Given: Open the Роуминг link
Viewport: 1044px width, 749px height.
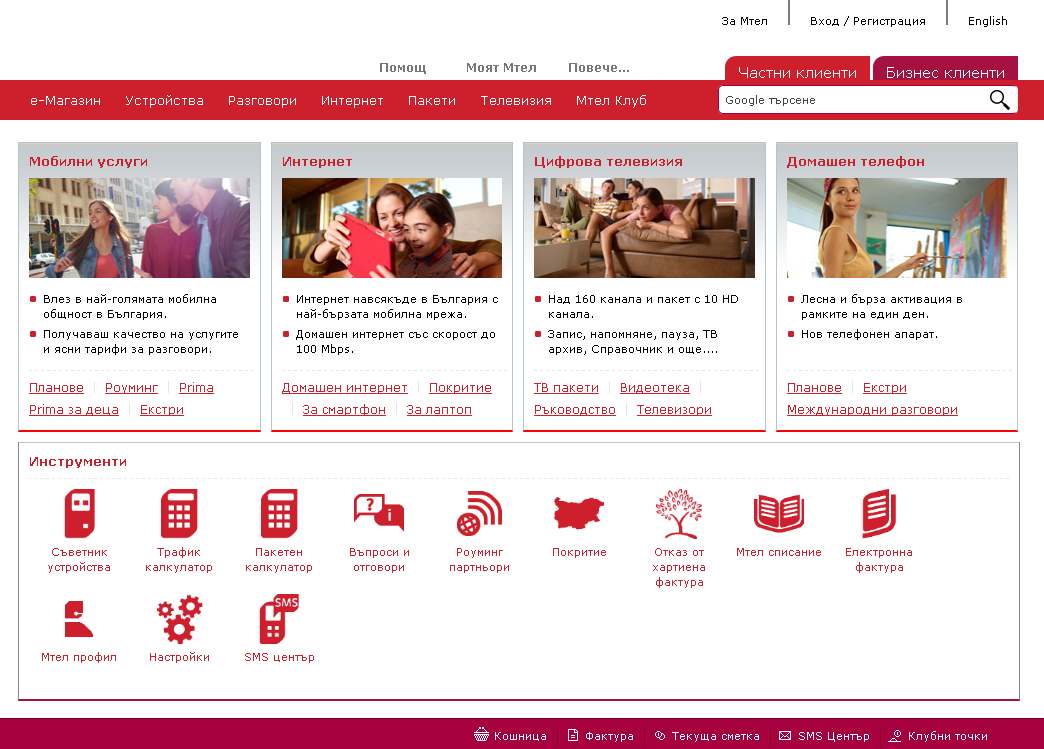Looking at the screenshot, I should [x=131, y=387].
